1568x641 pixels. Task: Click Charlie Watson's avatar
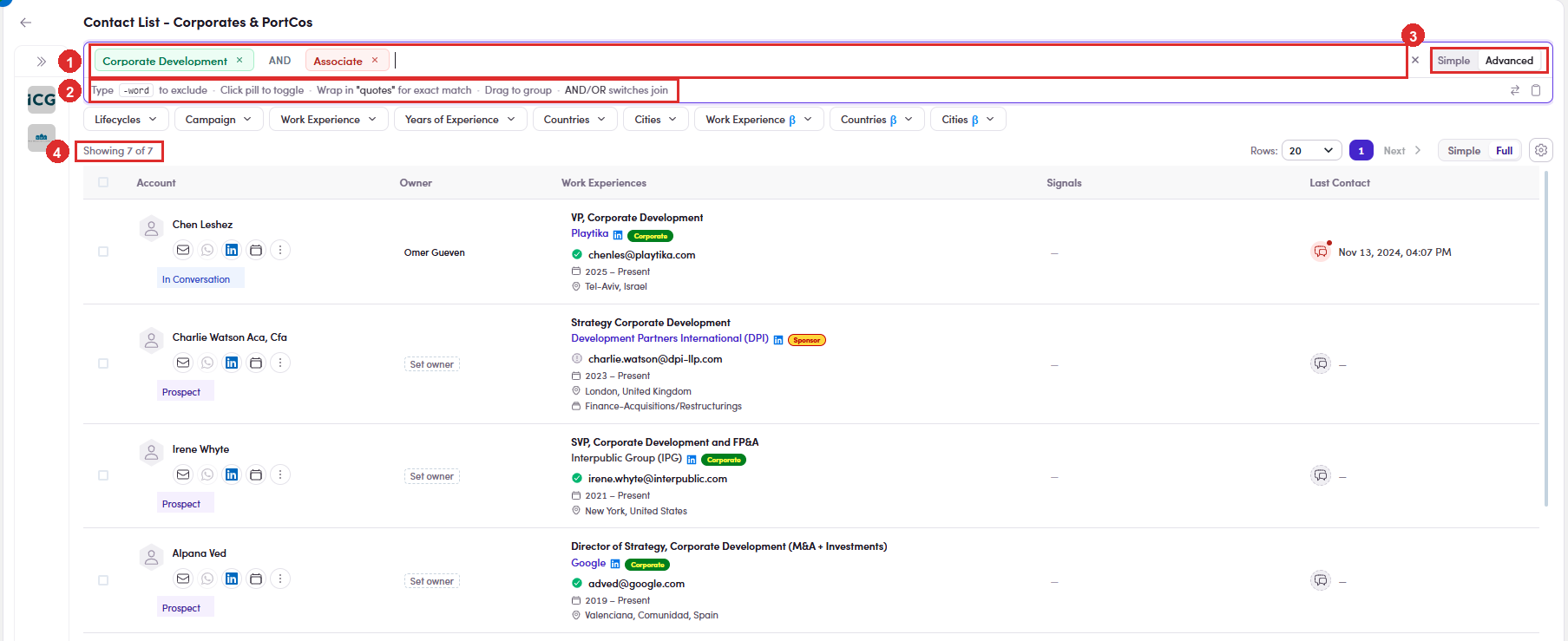pos(152,341)
